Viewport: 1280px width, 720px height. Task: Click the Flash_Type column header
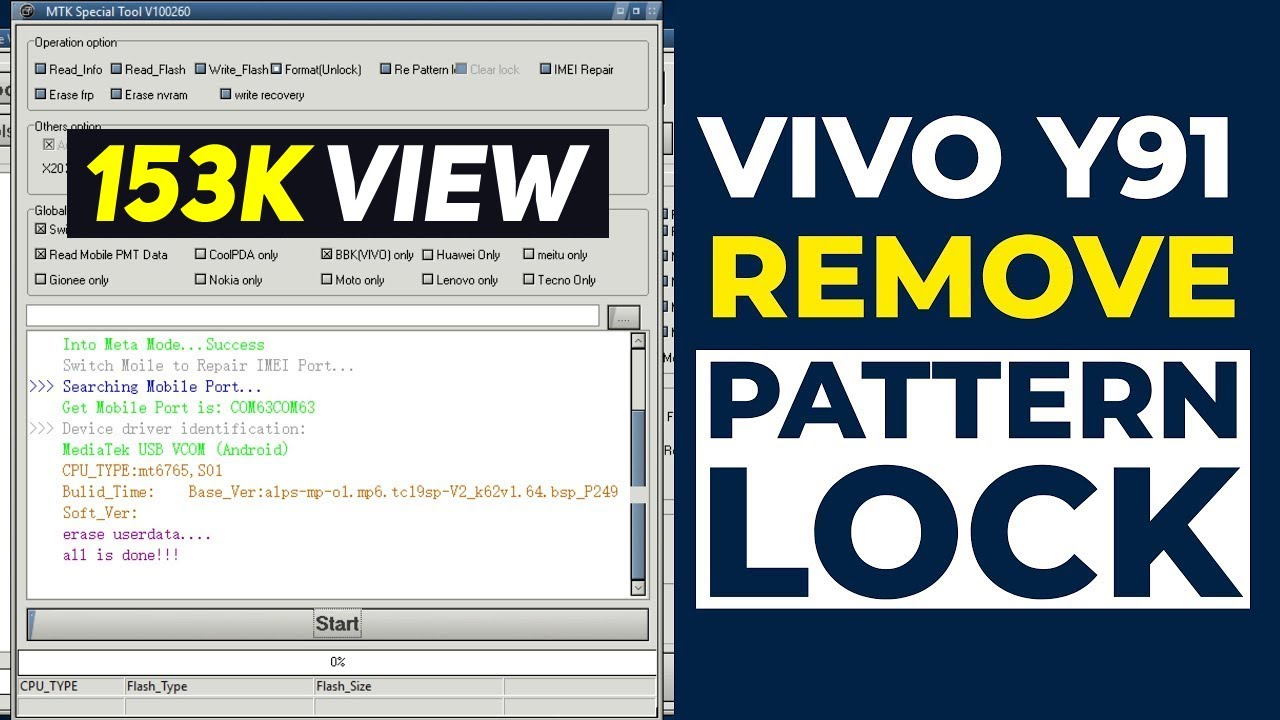[x=218, y=687]
